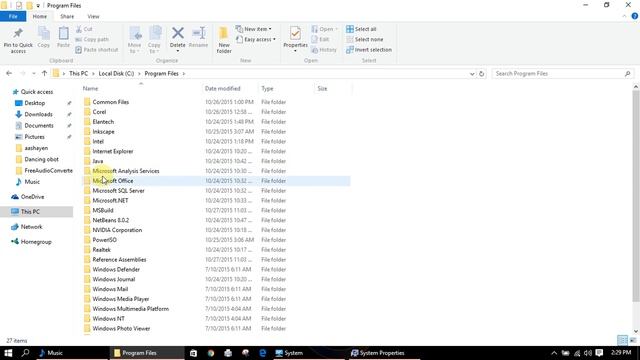
Task: Open Recent locations dropdown arrow
Action: click(34, 73)
